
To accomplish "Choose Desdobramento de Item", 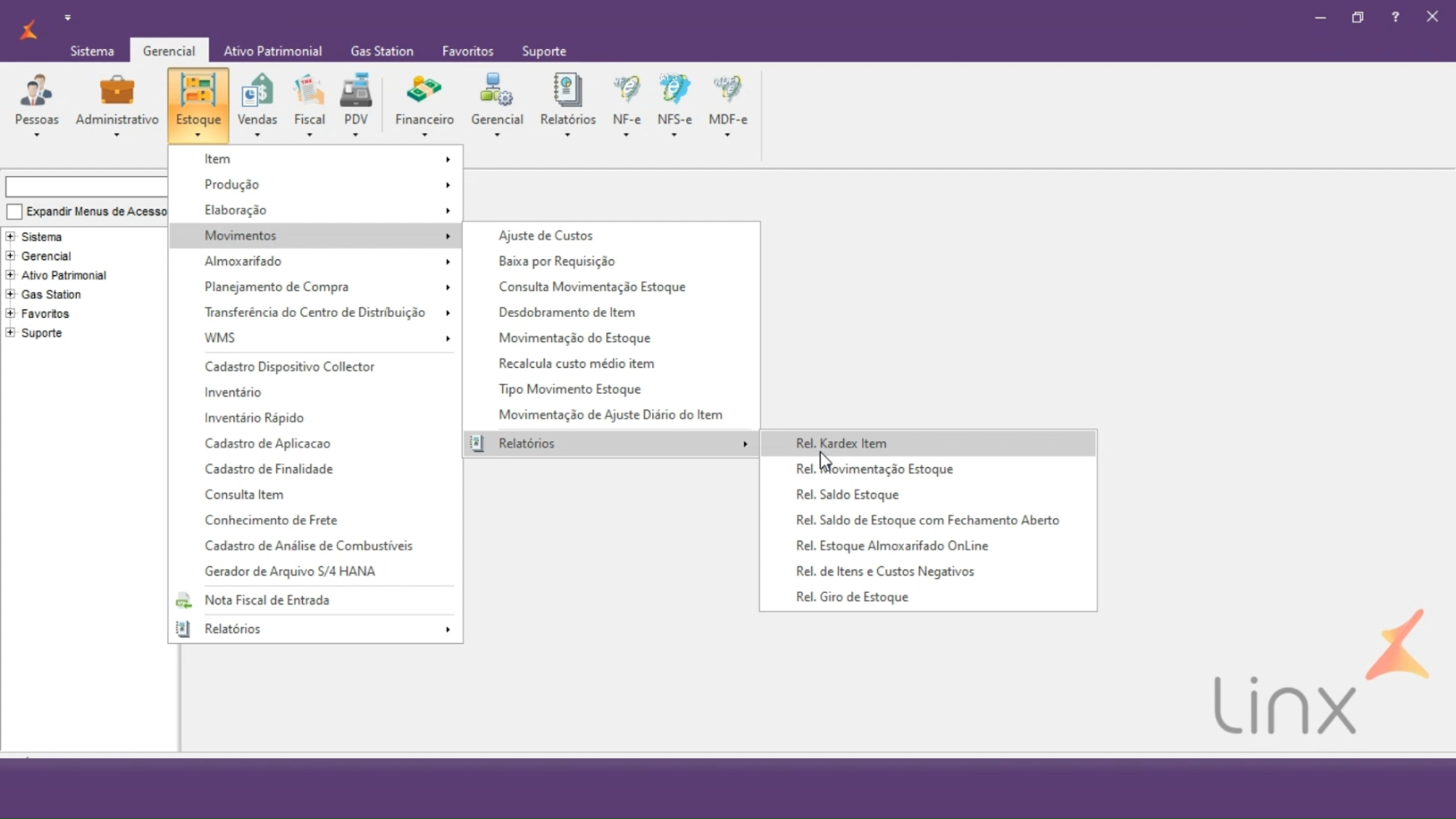I will point(611,312).
